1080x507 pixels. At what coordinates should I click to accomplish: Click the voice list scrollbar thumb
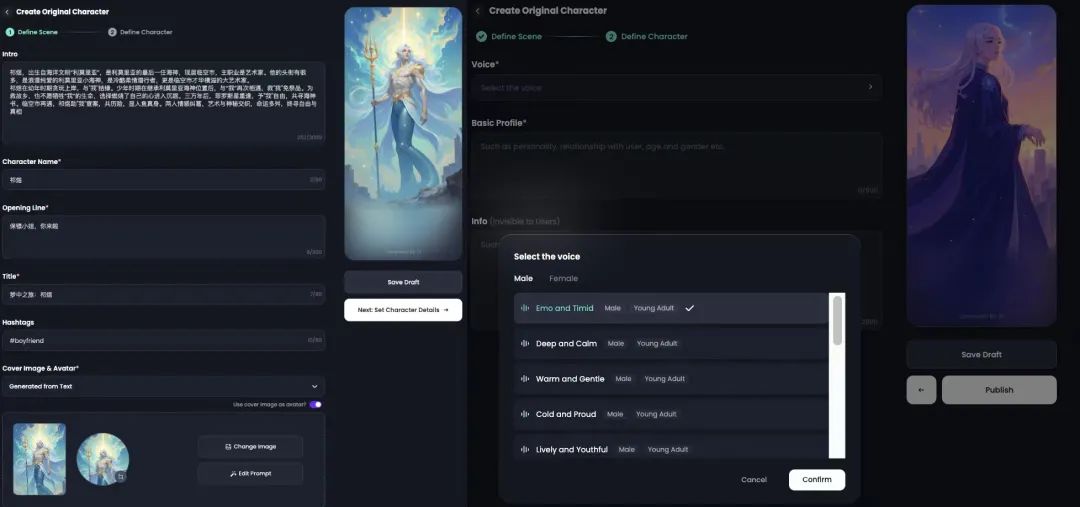tap(837, 321)
